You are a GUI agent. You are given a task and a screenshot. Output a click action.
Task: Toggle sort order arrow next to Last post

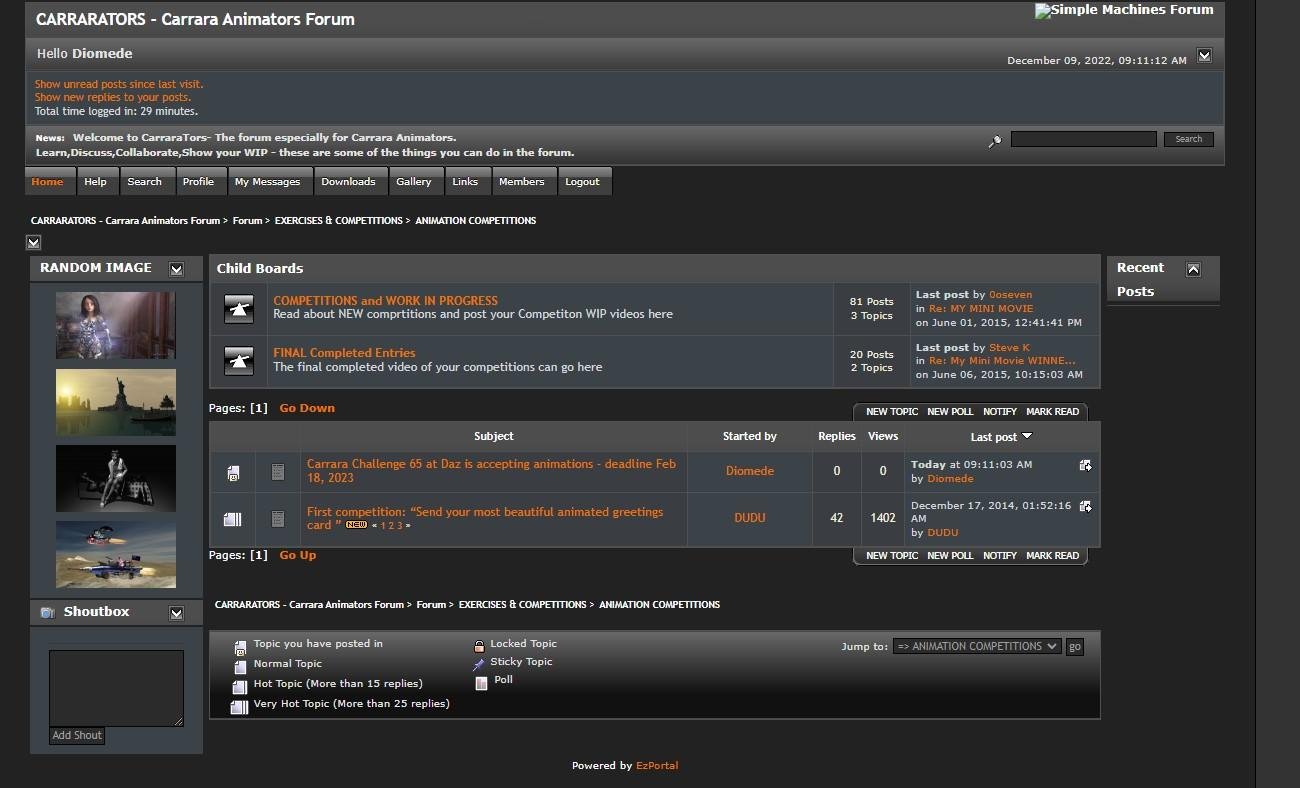tap(1027, 436)
